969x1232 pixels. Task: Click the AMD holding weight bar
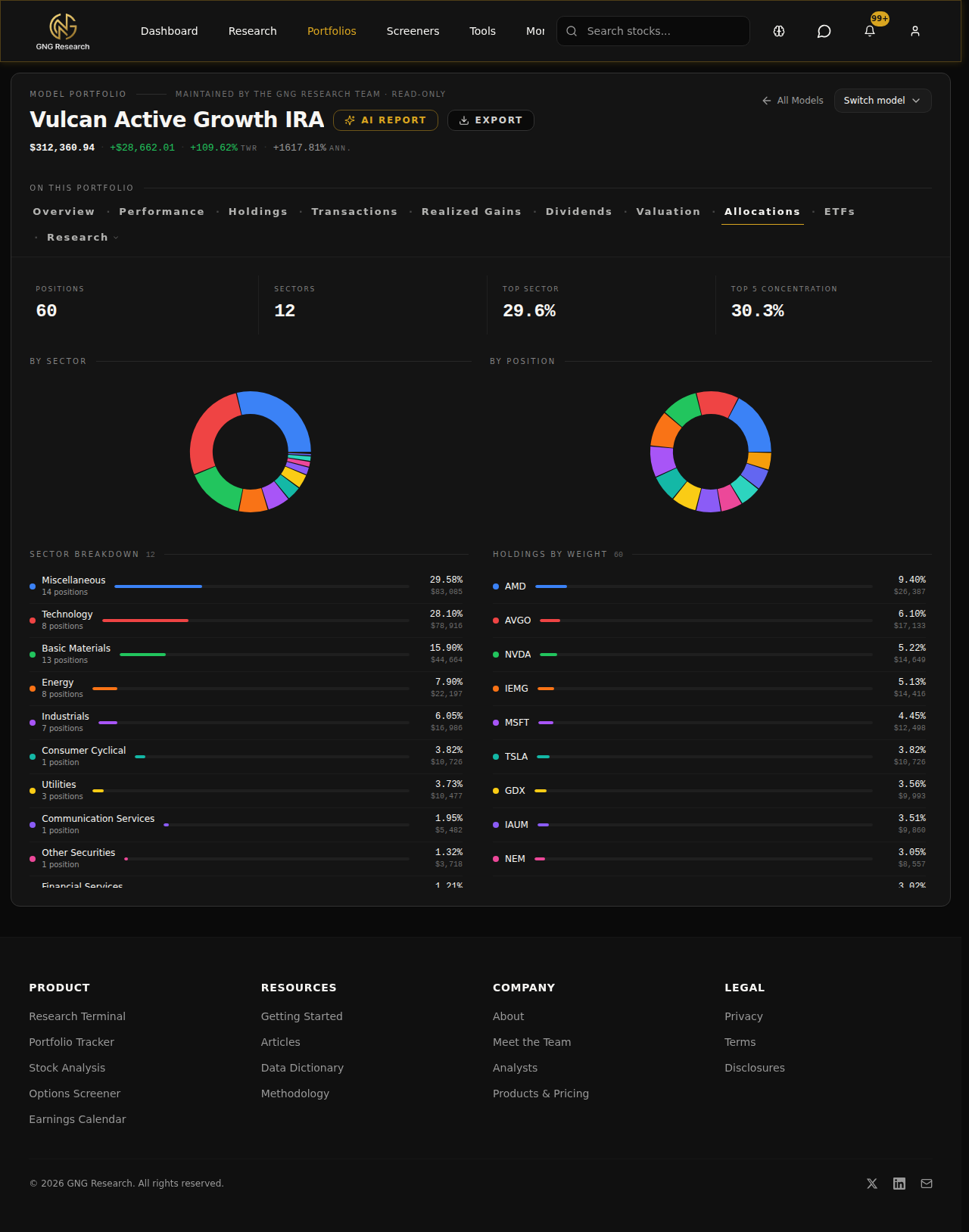(x=704, y=586)
